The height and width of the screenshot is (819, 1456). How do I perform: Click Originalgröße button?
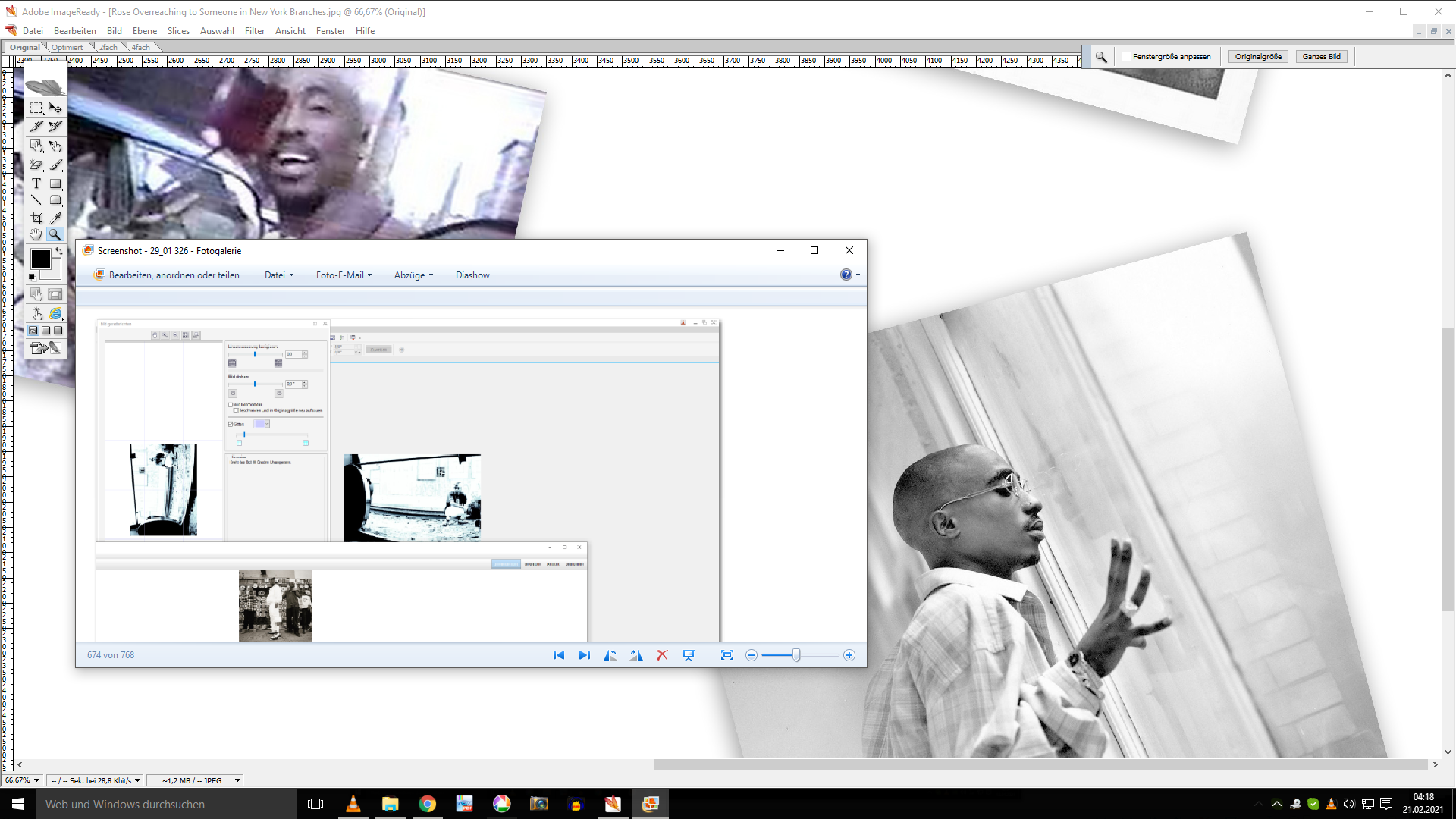(1258, 57)
